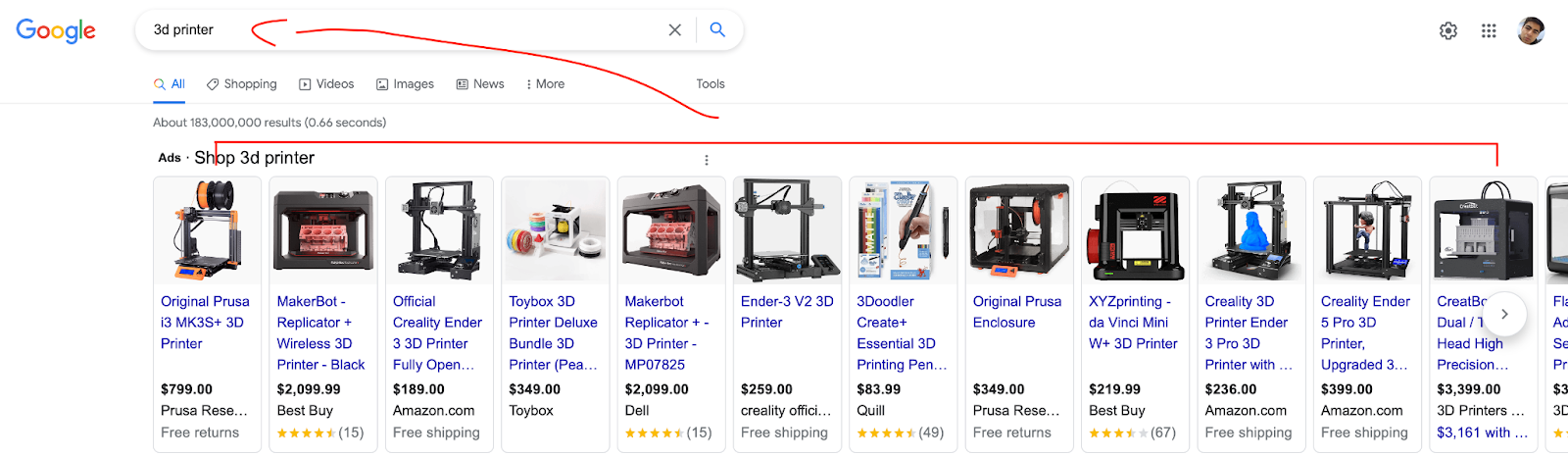This screenshot has width=1568, height=456.
Task: Open Ender-3 V2 3D Printer link
Action: [787, 312]
